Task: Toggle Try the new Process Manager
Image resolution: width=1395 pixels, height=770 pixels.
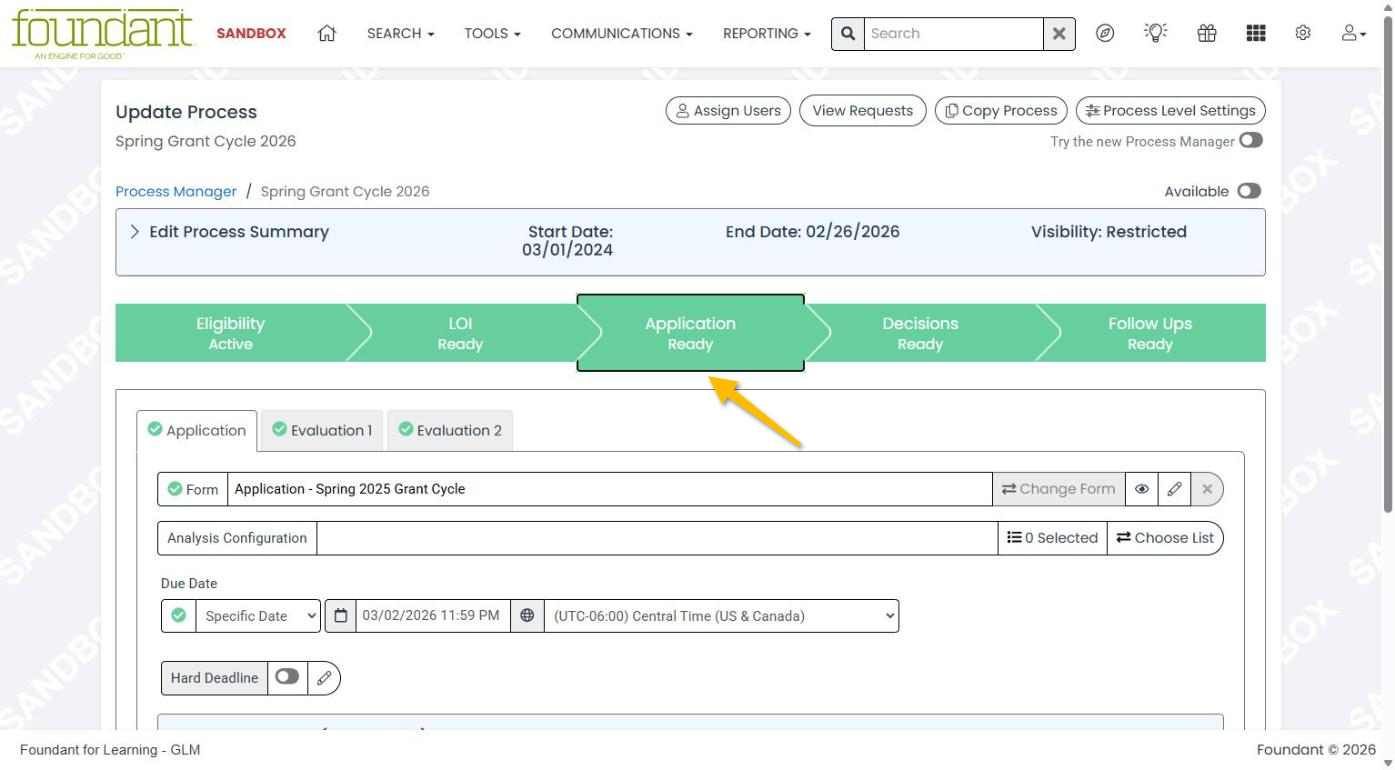Action: tap(1250, 141)
